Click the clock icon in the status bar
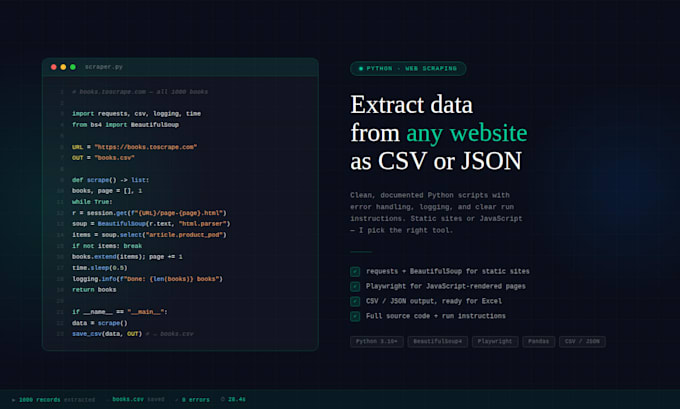680x409 pixels. 222,399
